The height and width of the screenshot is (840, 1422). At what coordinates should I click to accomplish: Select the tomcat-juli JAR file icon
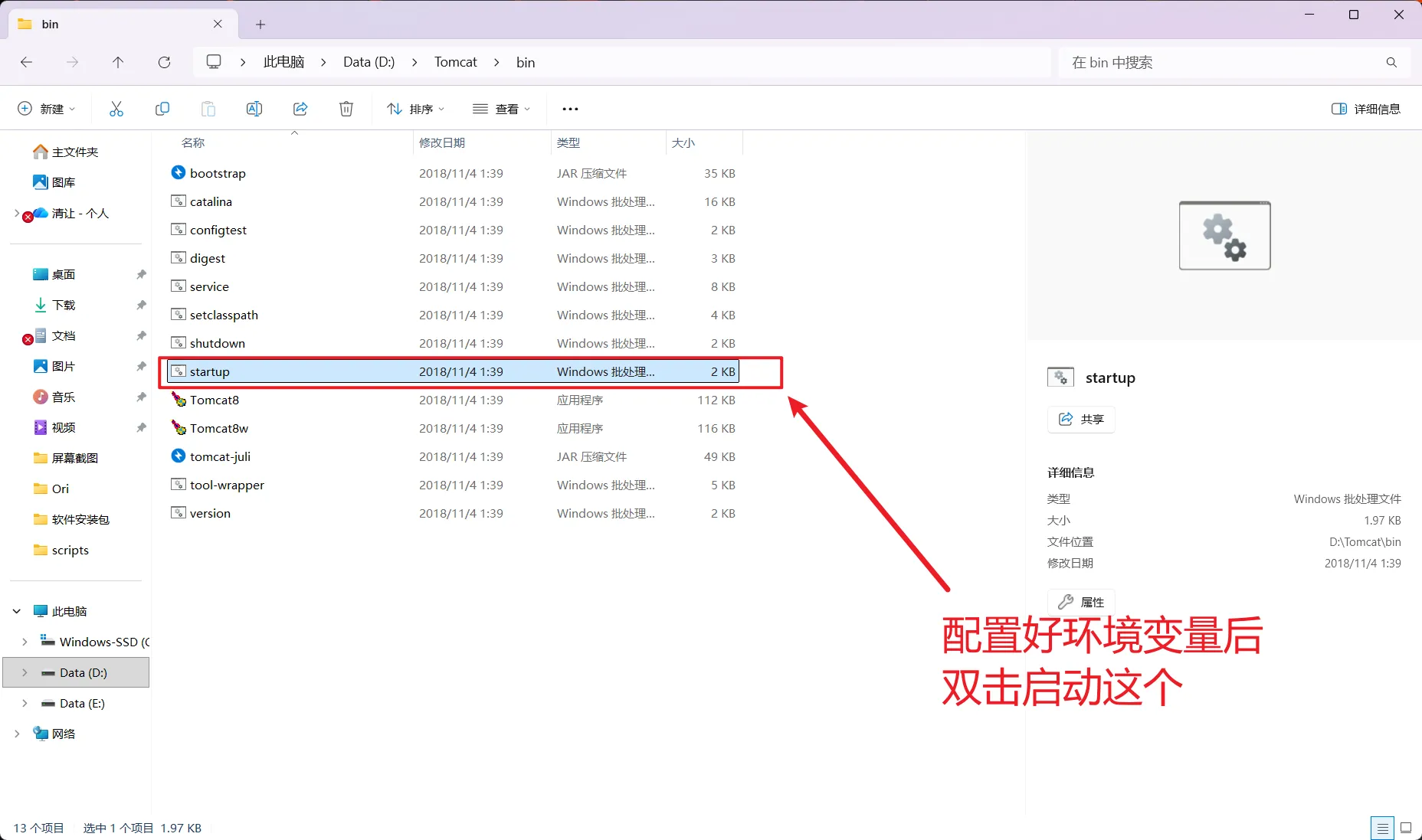coord(178,456)
